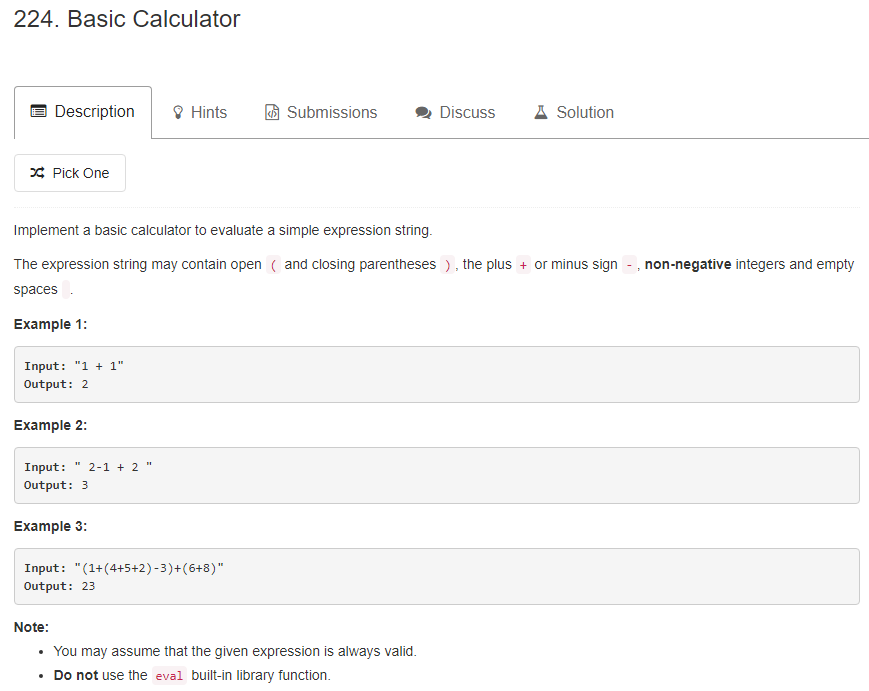Click the Example 1 code block
Screen dimensions: 869x691
coord(436,375)
